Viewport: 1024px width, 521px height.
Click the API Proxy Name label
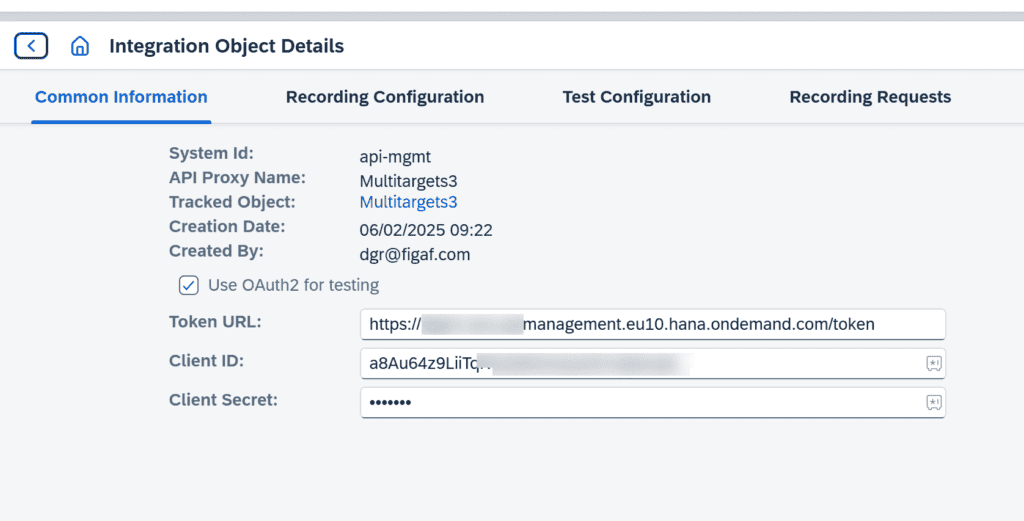[237, 178]
